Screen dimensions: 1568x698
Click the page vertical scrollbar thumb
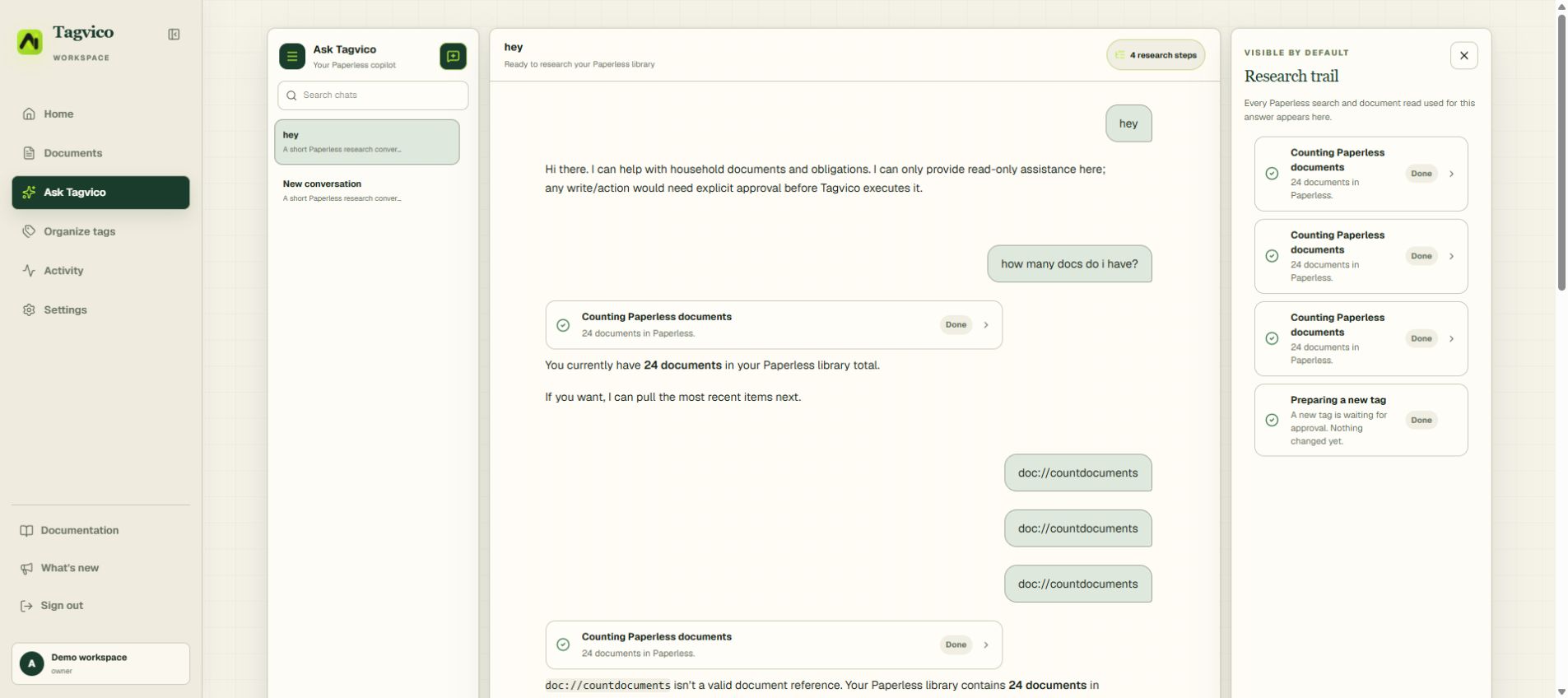tap(1561, 151)
